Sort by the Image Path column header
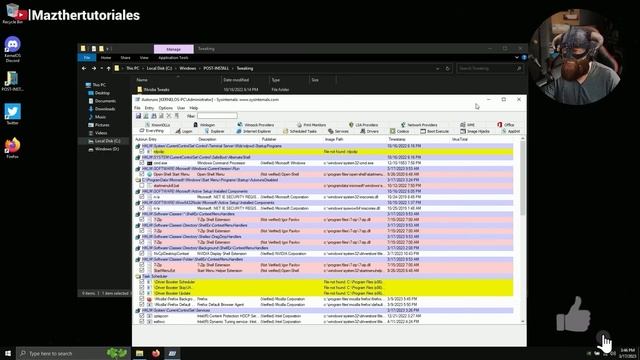 [354, 140]
